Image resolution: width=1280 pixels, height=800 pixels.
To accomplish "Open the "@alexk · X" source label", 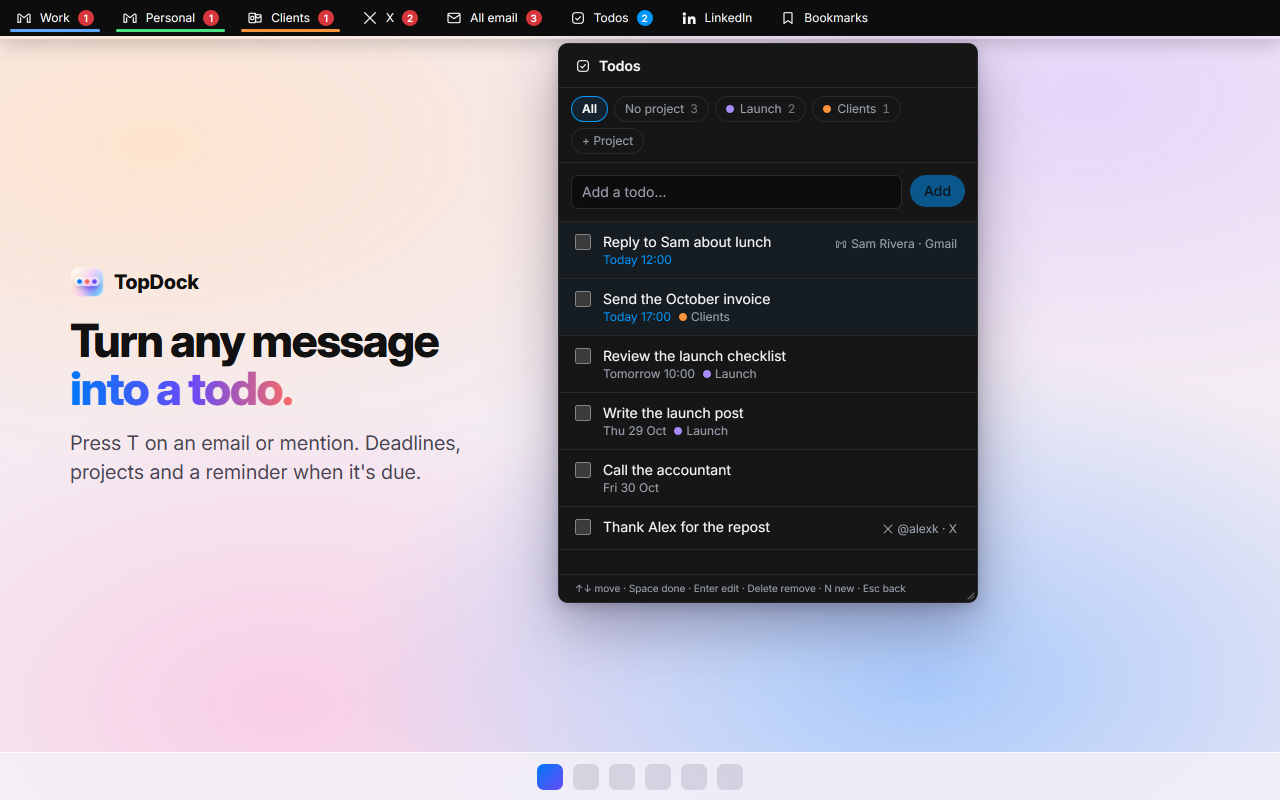I will coord(919,529).
